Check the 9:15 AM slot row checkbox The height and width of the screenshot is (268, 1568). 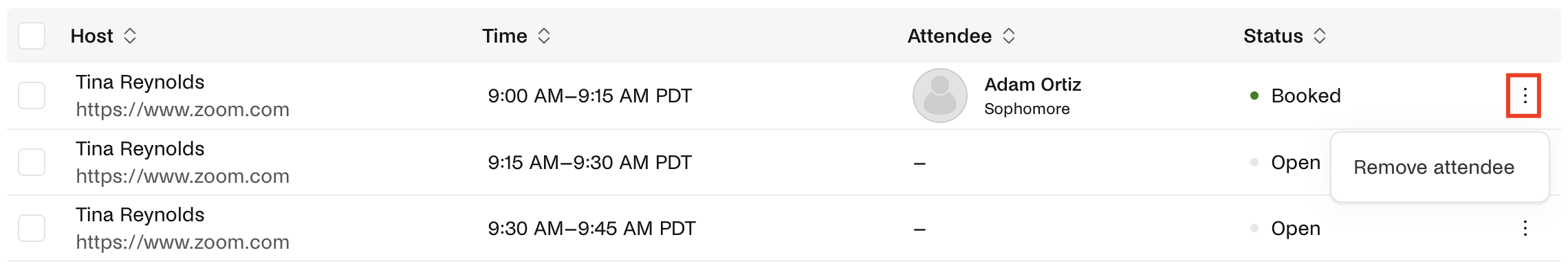(32, 162)
